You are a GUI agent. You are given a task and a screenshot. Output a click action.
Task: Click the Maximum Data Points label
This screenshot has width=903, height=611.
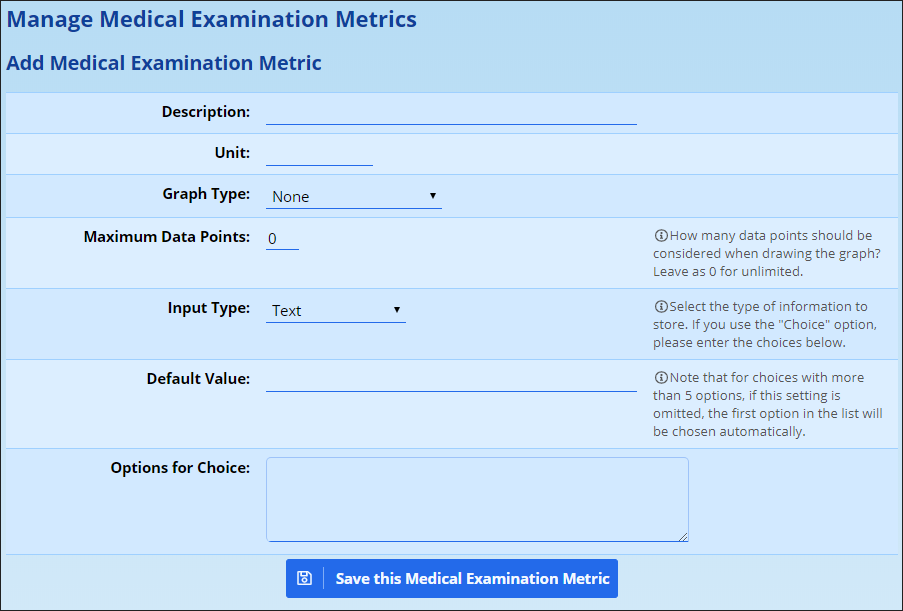point(167,237)
